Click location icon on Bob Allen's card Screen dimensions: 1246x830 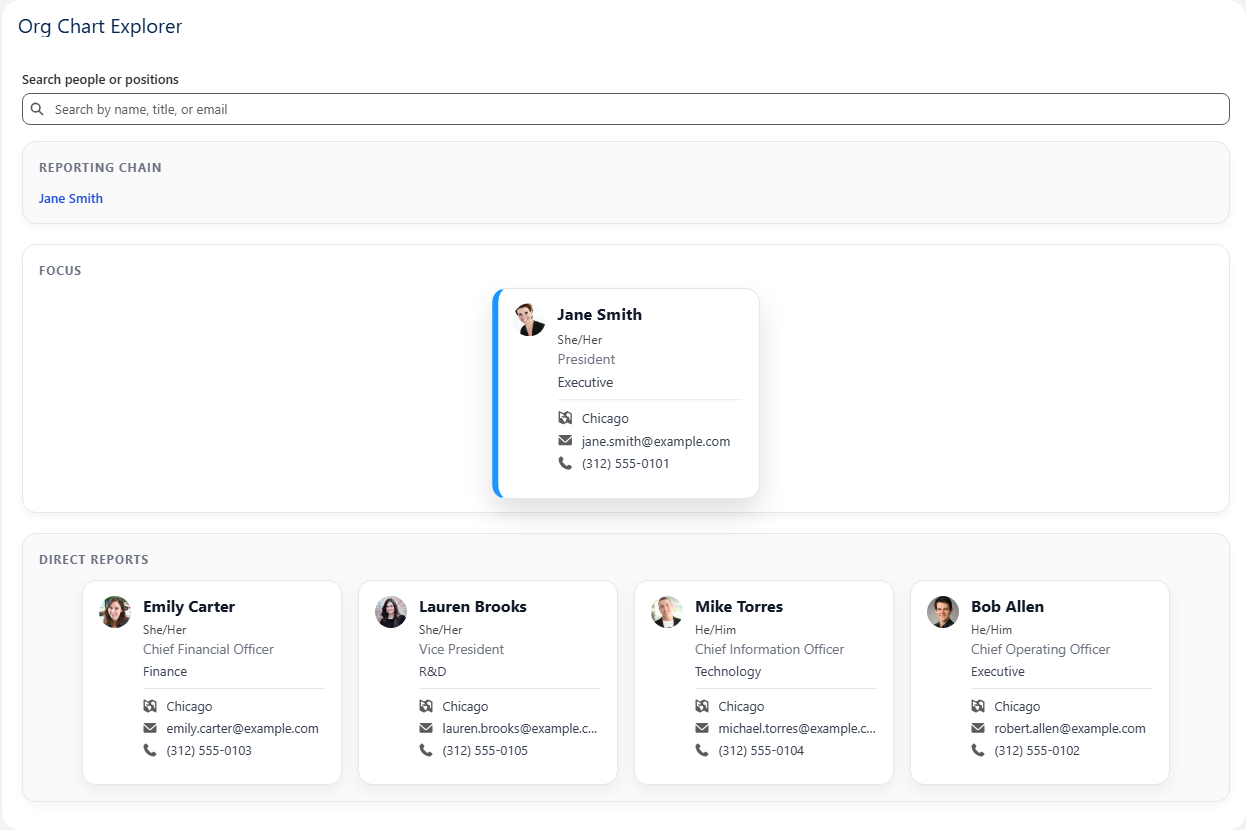[x=978, y=706]
